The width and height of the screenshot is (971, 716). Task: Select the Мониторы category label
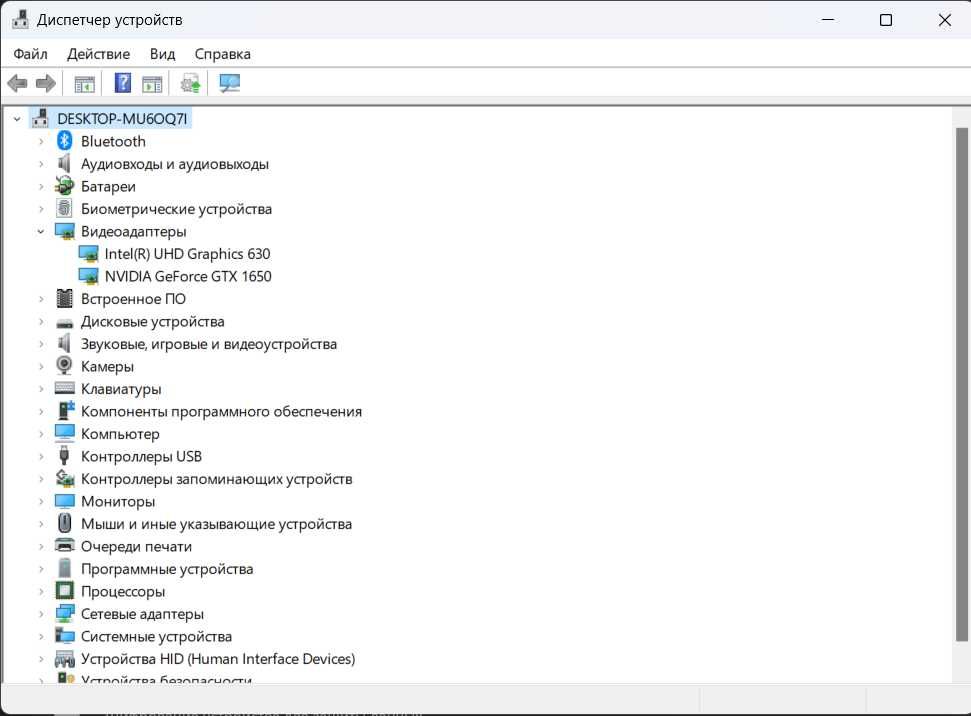click(118, 502)
